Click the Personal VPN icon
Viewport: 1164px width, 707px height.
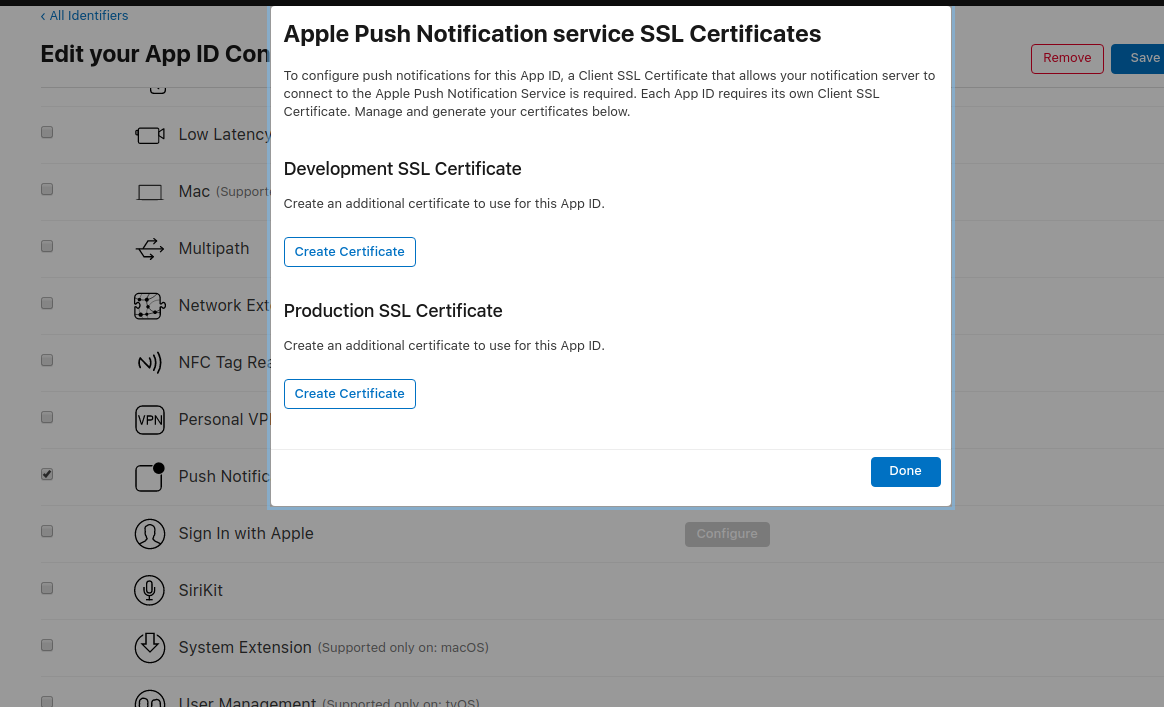(x=150, y=420)
